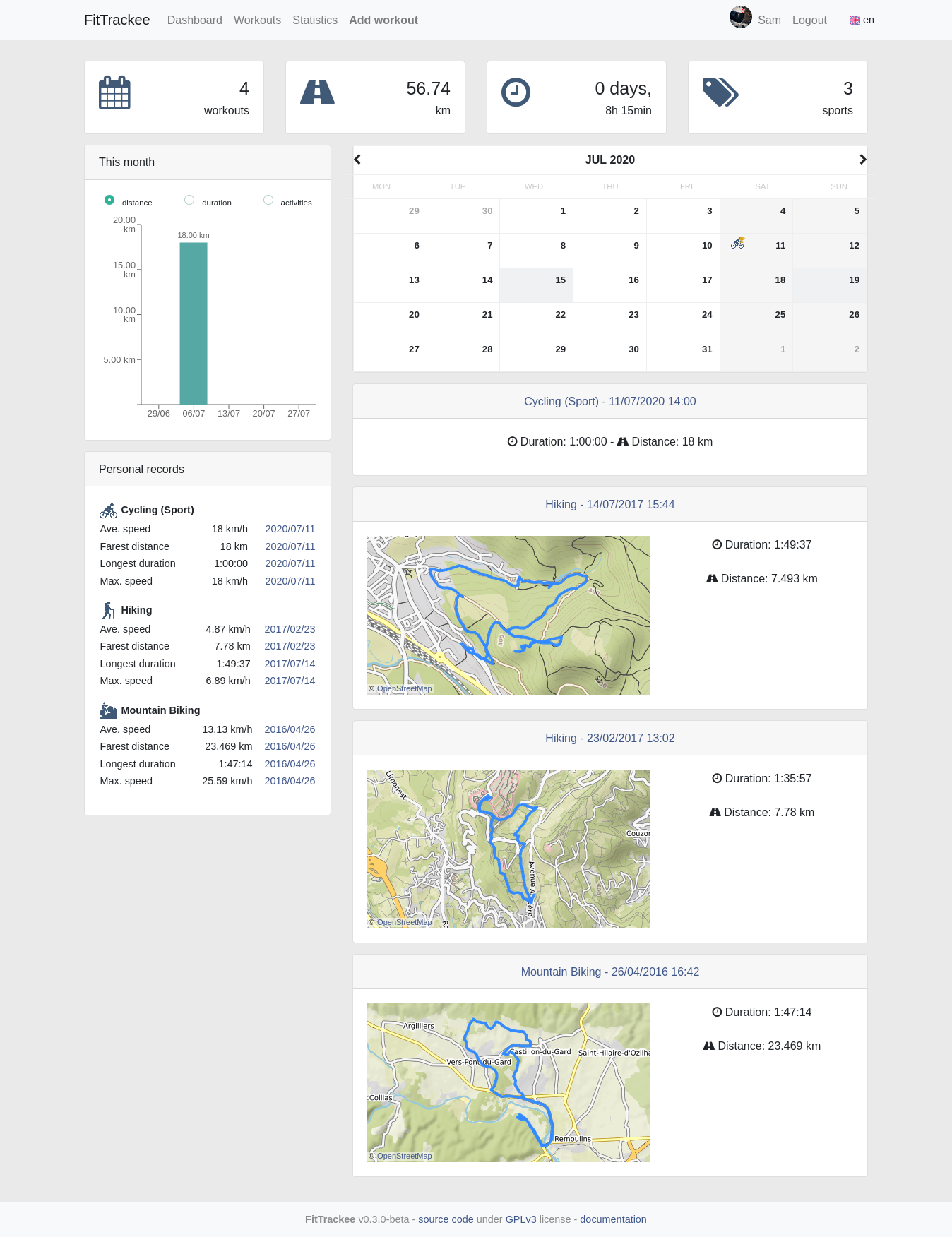Open the GPLv3 license link

(x=520, y=1219)
